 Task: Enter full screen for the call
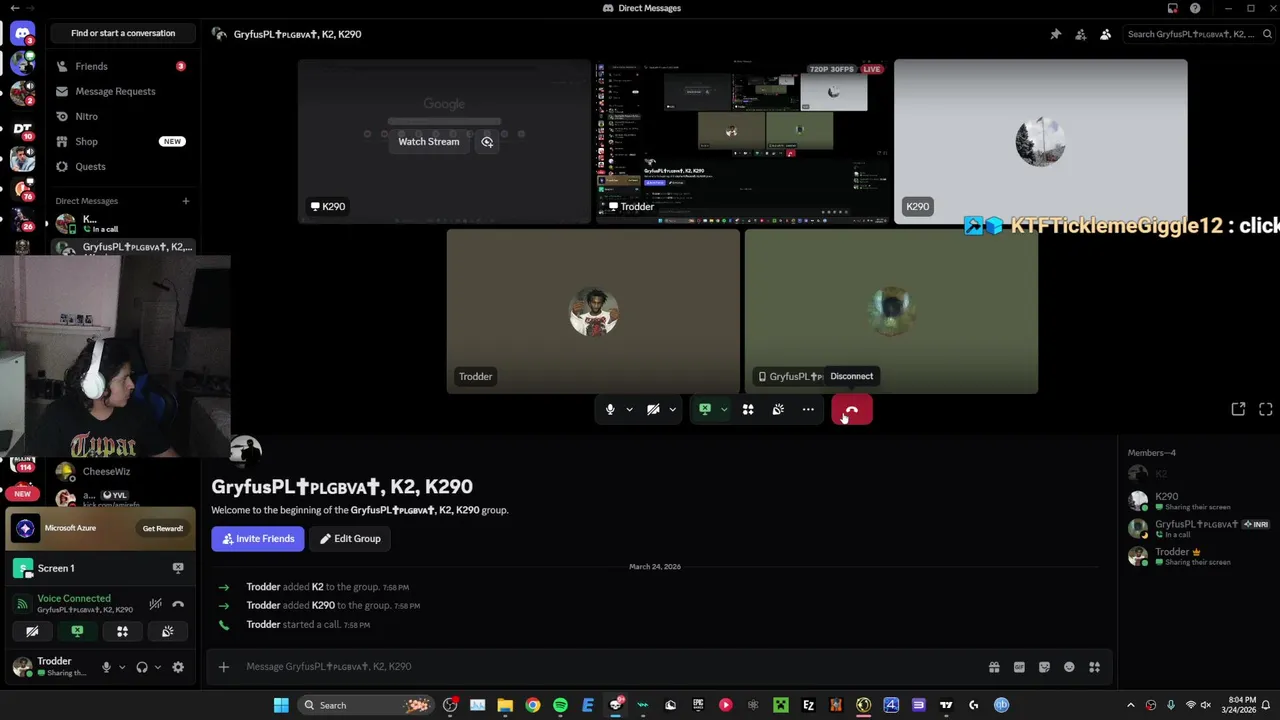[x=1266, y=409]
